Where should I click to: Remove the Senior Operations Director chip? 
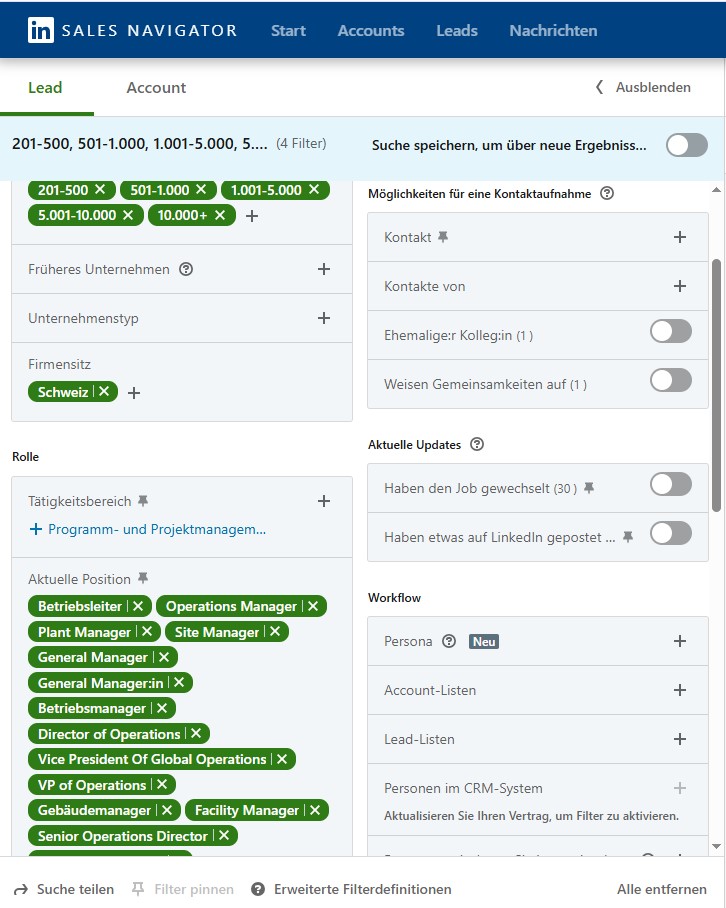224,835
